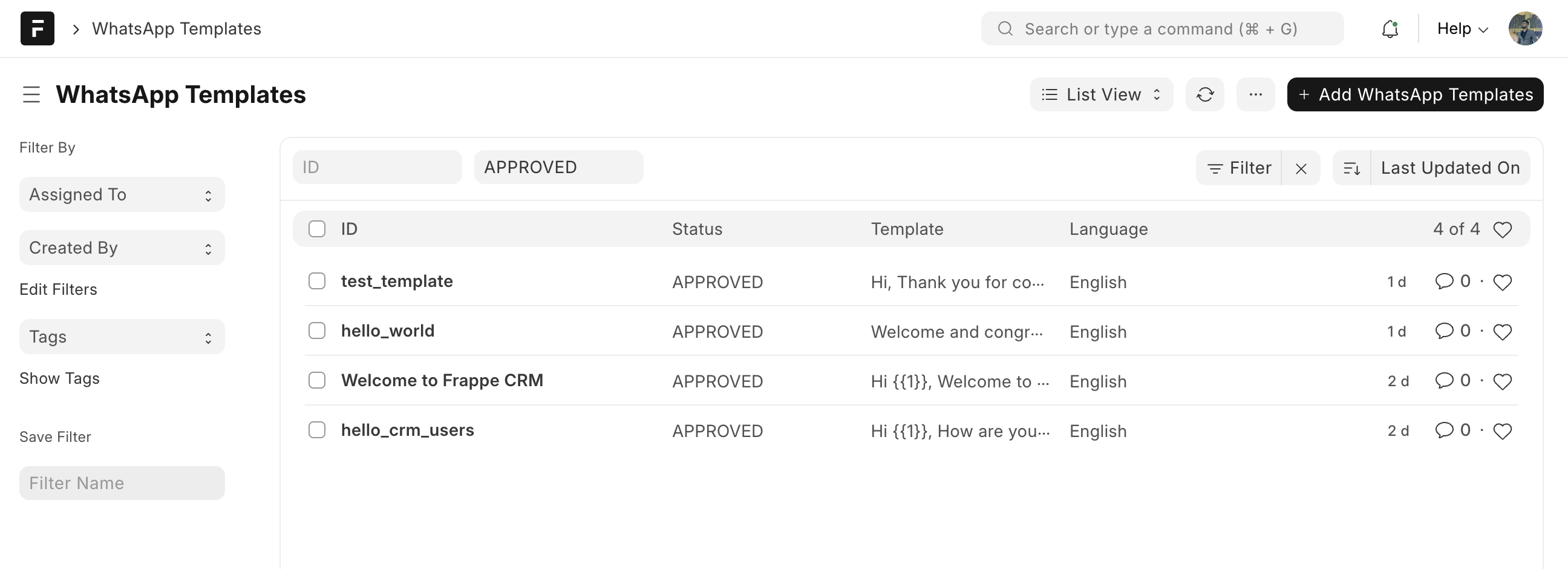Viewport: 1568px width, 569px height.
Task: Like the hello_world row heart icon
Action: point(1502,332)
